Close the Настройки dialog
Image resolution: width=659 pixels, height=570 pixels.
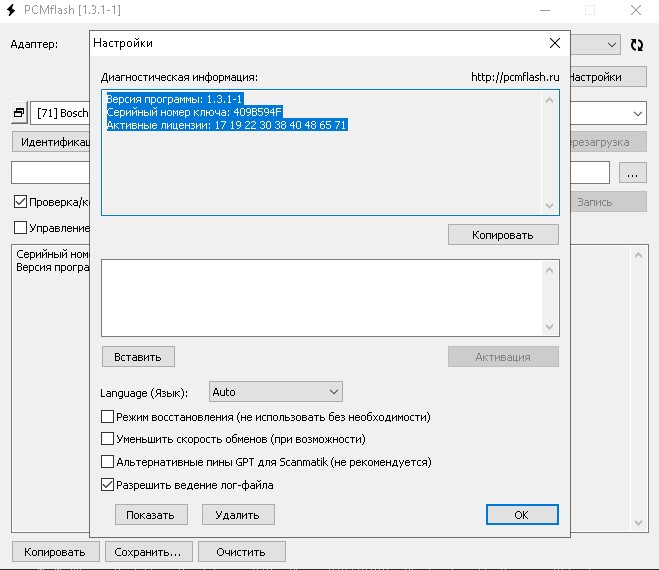[554, 43]
